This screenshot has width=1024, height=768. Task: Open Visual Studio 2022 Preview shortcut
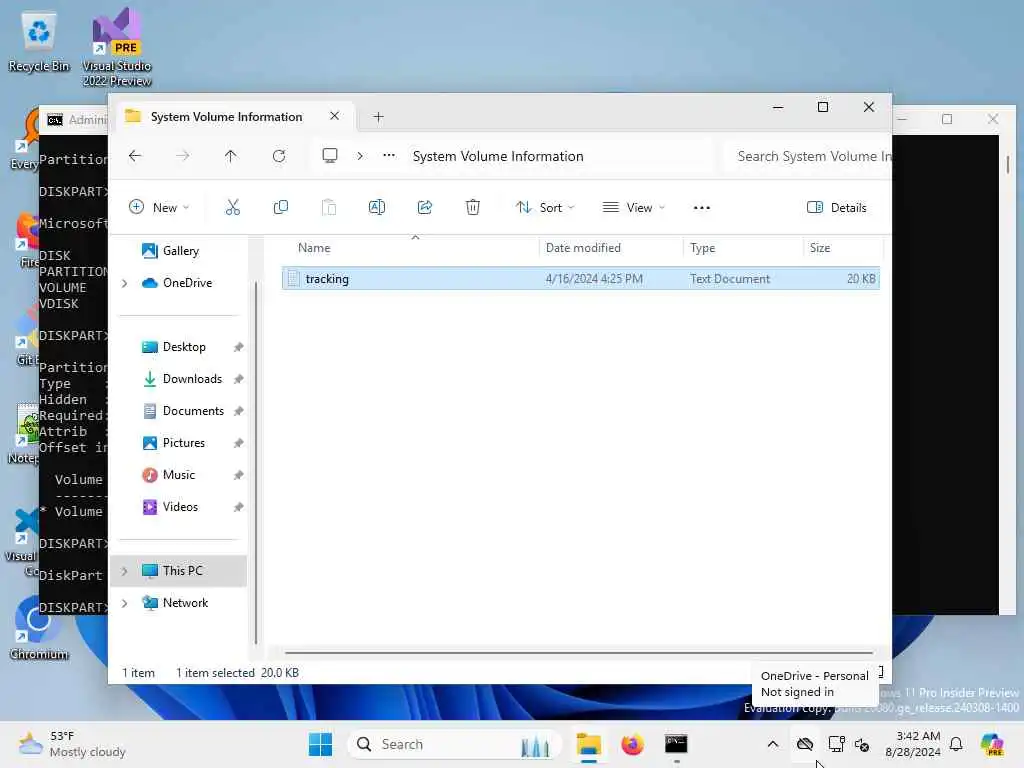coord(117,47)
